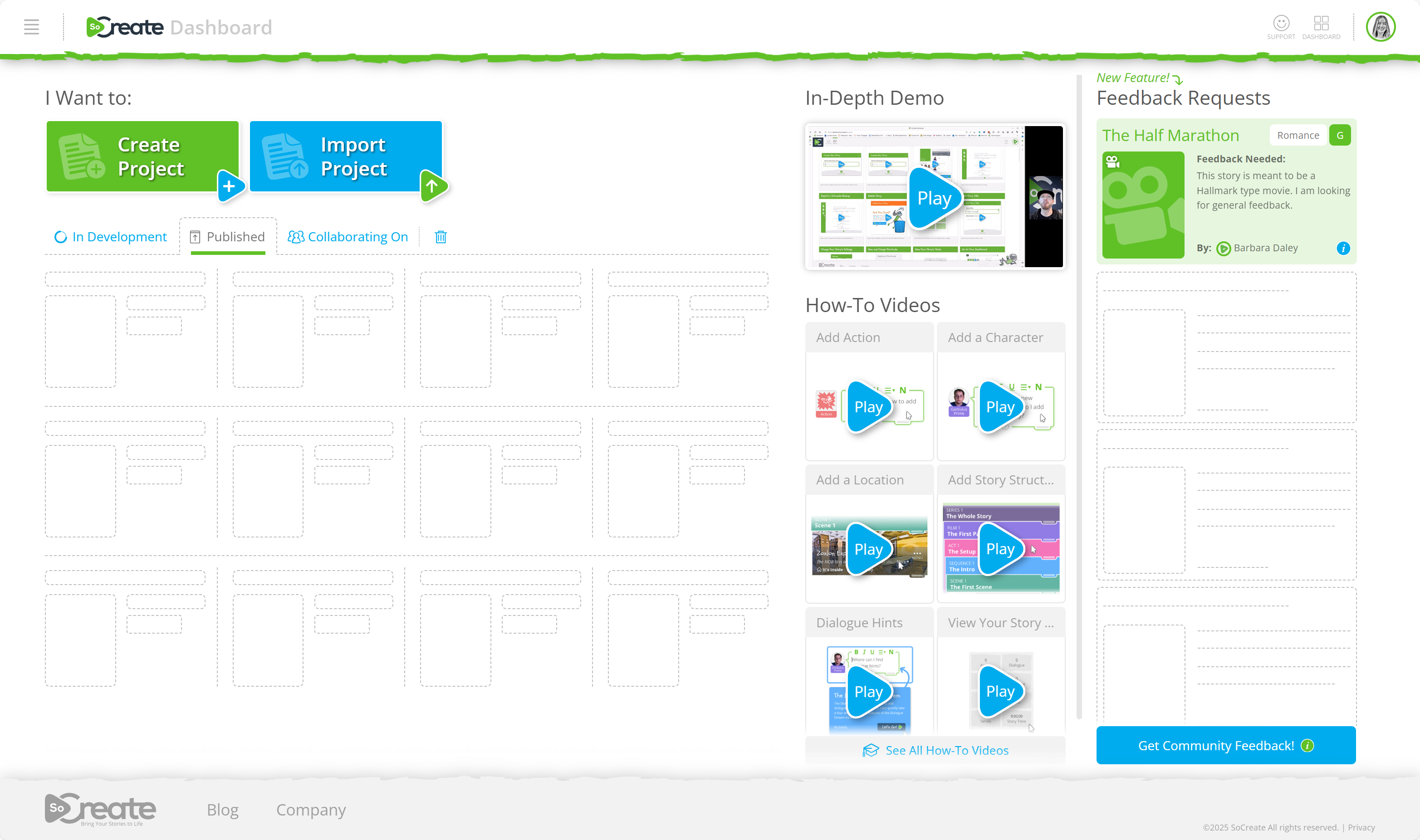Select the Published tab
The image size is (1420, 840).
tap(228, 237)
